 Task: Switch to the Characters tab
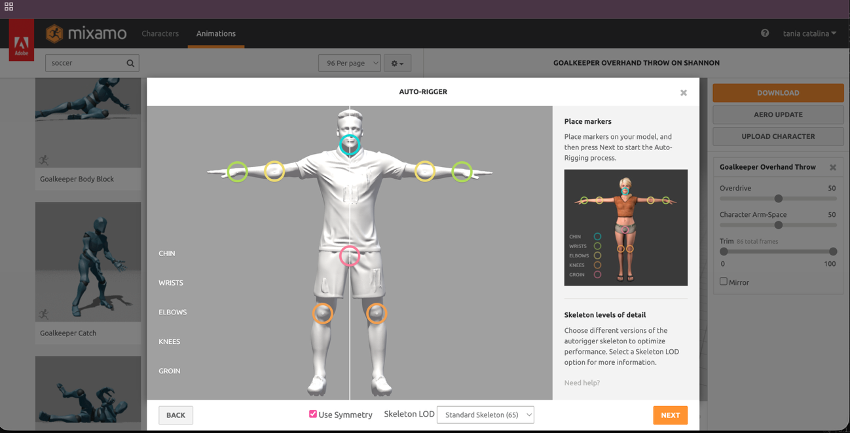(160, 34)
